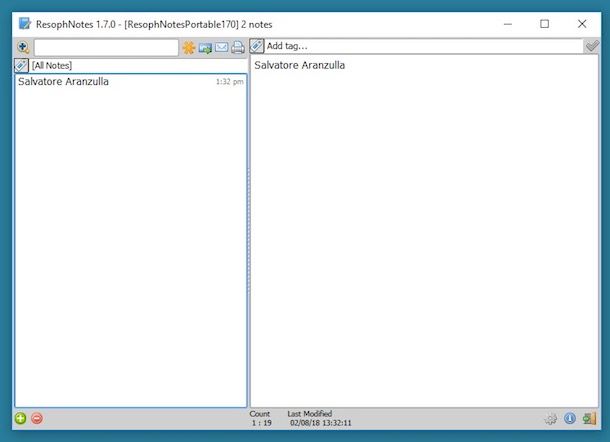This screenshot has height=442, width=610.
Task: Close the ResophNotes window
Action: click(x=582, y=24)
